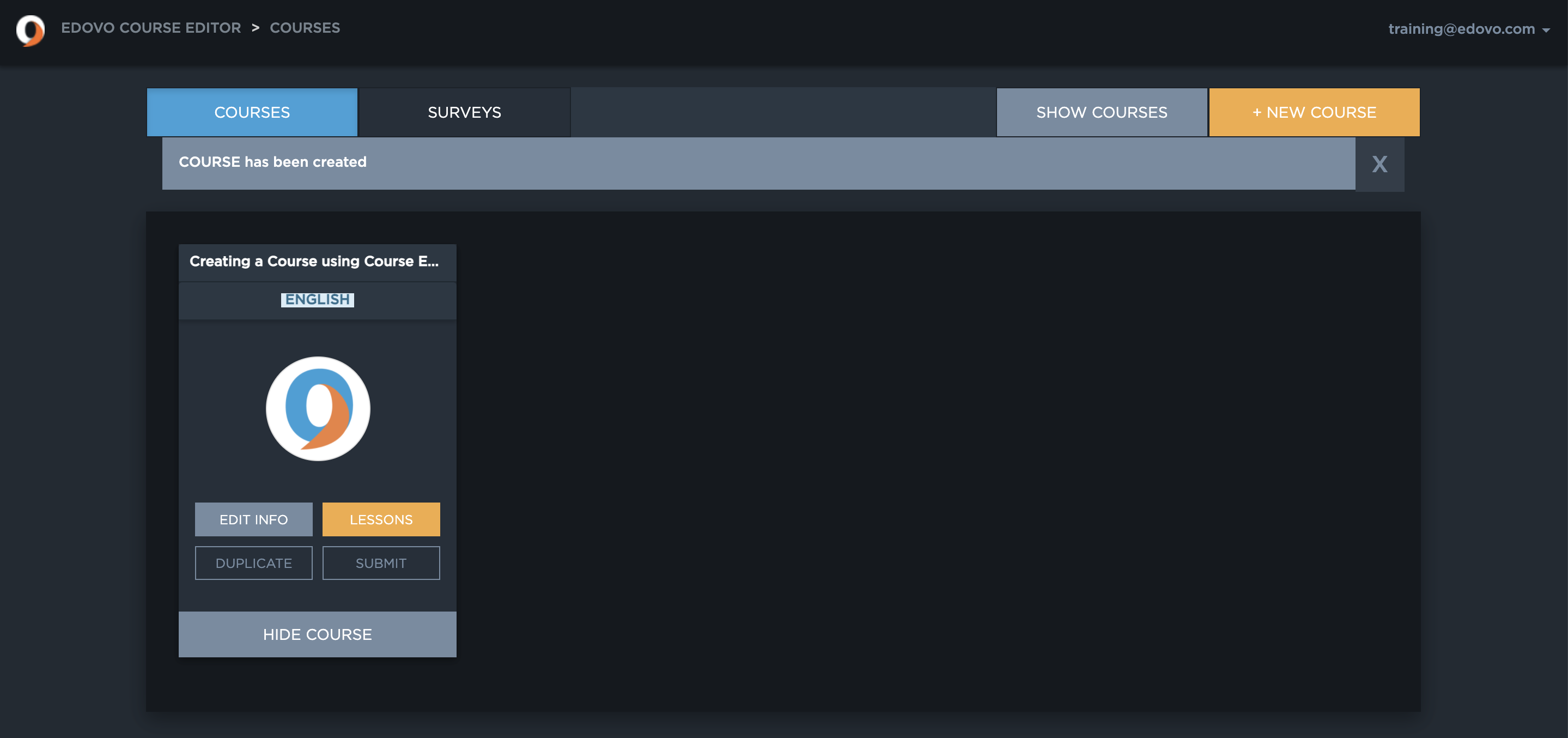Click the course thumbnail logo image

pyautogui.click(x=318, y=409)
